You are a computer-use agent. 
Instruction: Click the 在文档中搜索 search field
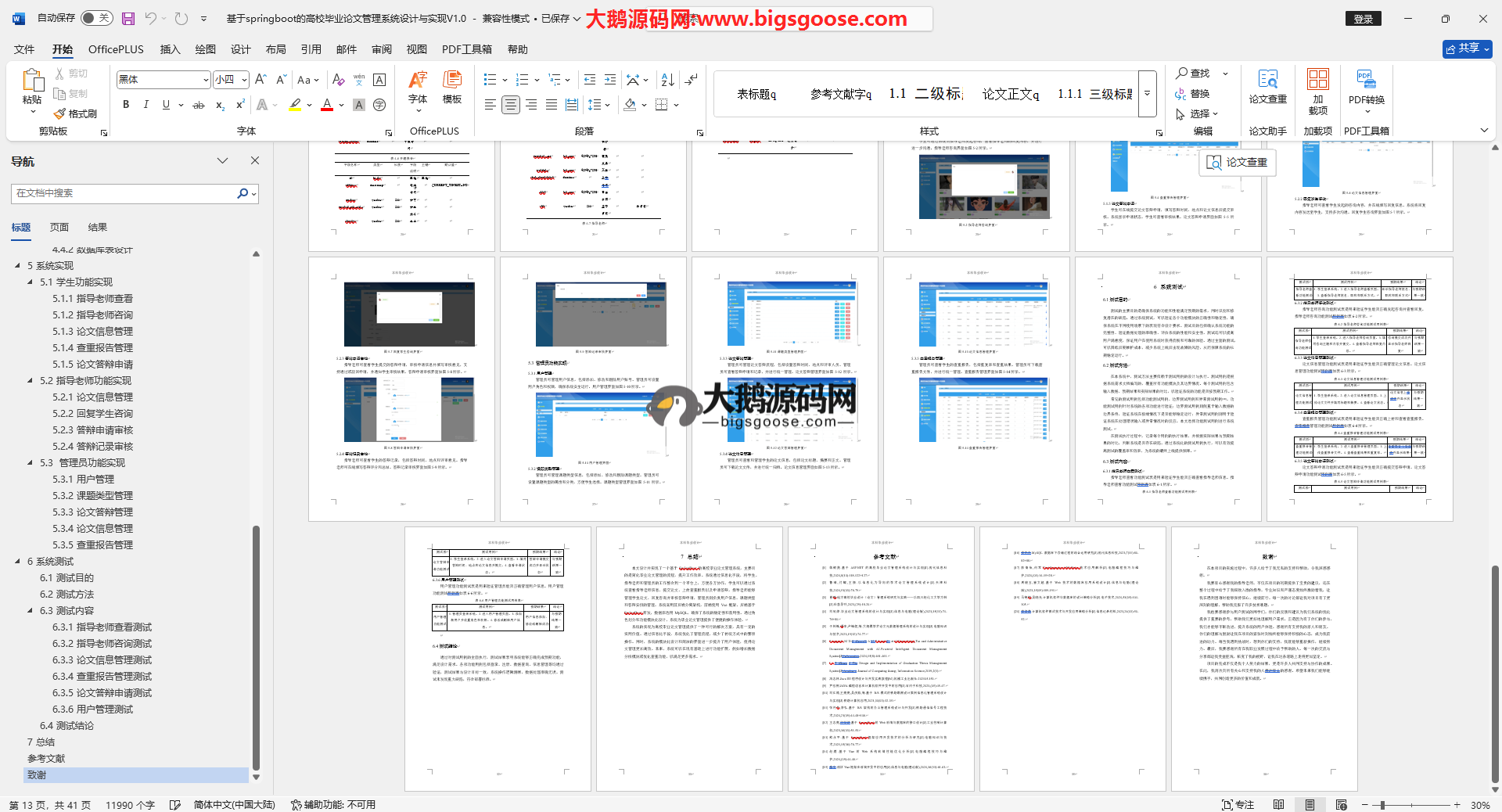coord(125,193)
